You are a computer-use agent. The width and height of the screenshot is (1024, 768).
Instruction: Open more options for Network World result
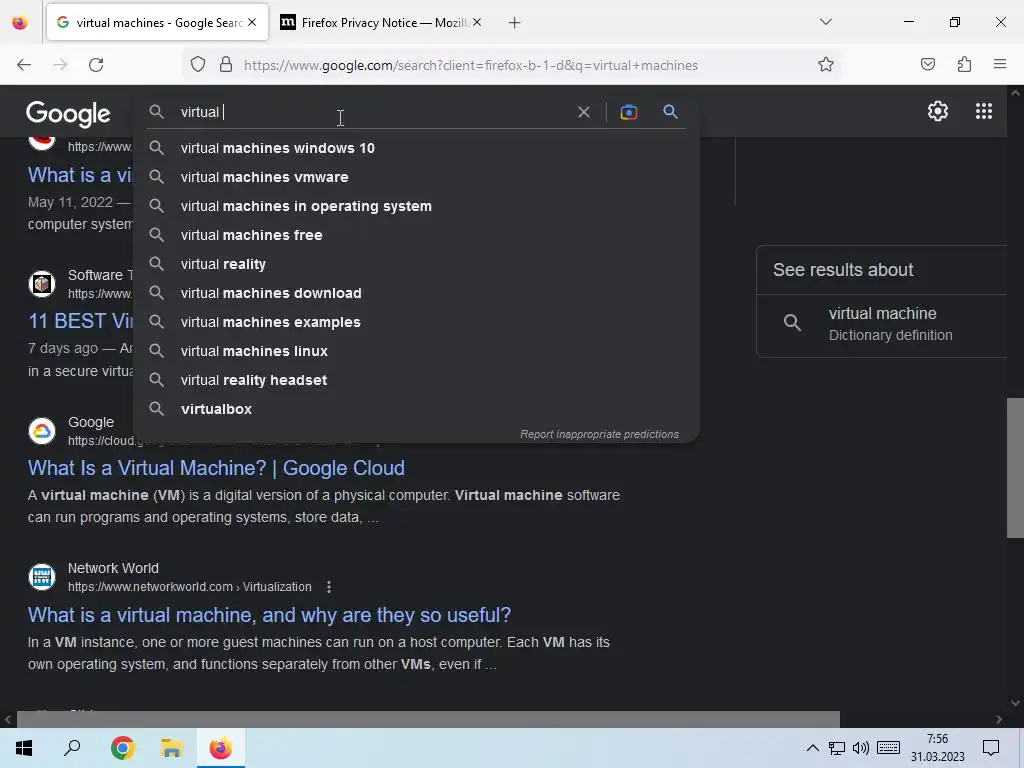point(328,586)
